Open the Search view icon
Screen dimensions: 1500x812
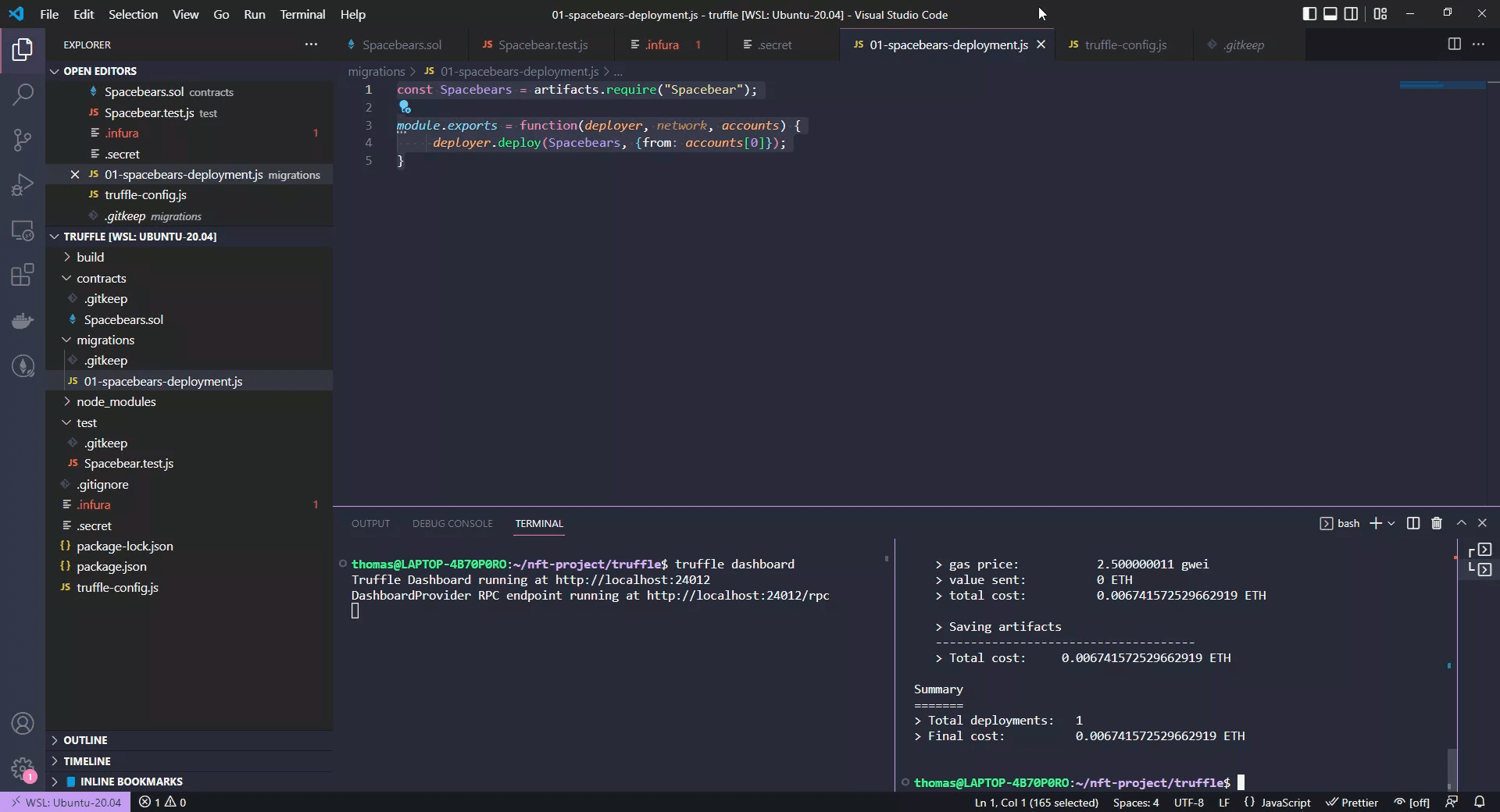pos(23,95)
